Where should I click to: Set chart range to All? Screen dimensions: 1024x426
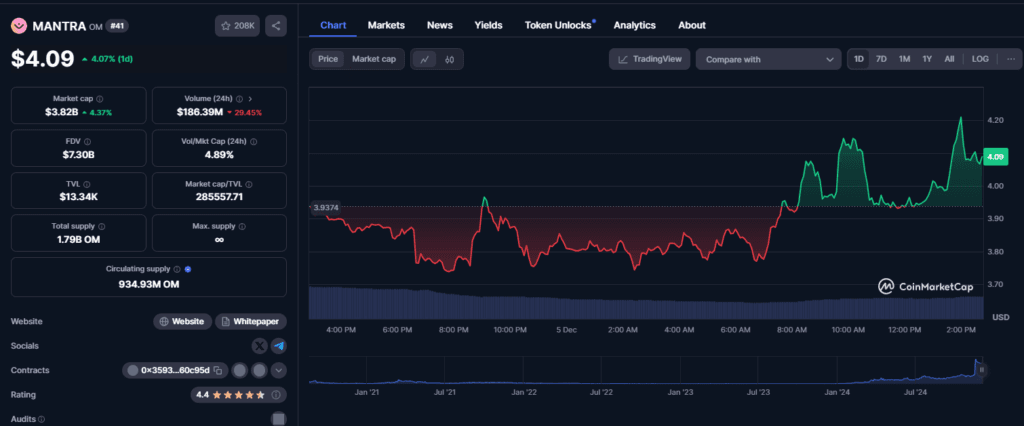coord(949,59)
